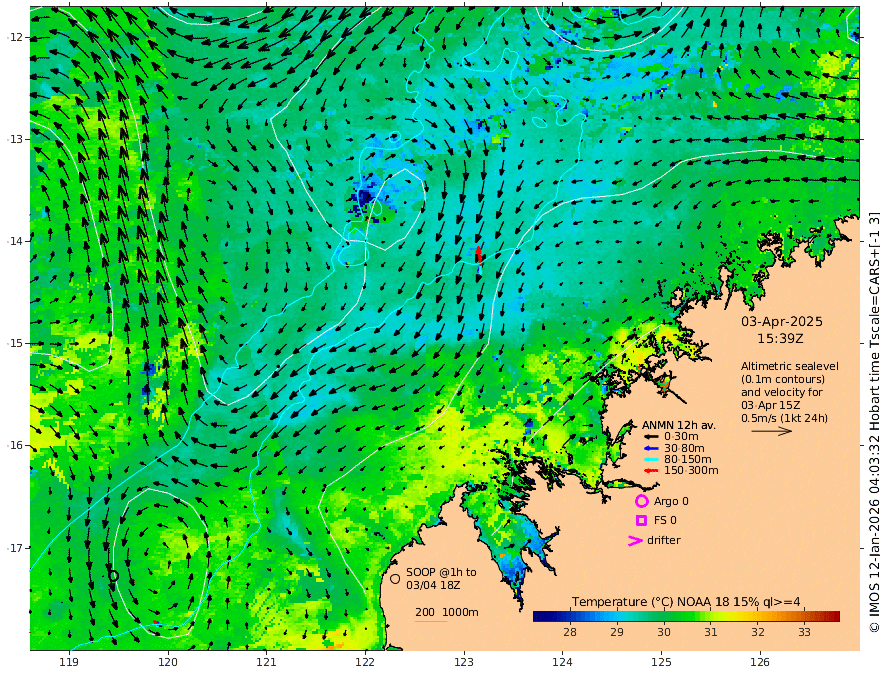Click the colorbar tick label 32
The width and height of the screenshot is (880, 680).
point(758,632)
